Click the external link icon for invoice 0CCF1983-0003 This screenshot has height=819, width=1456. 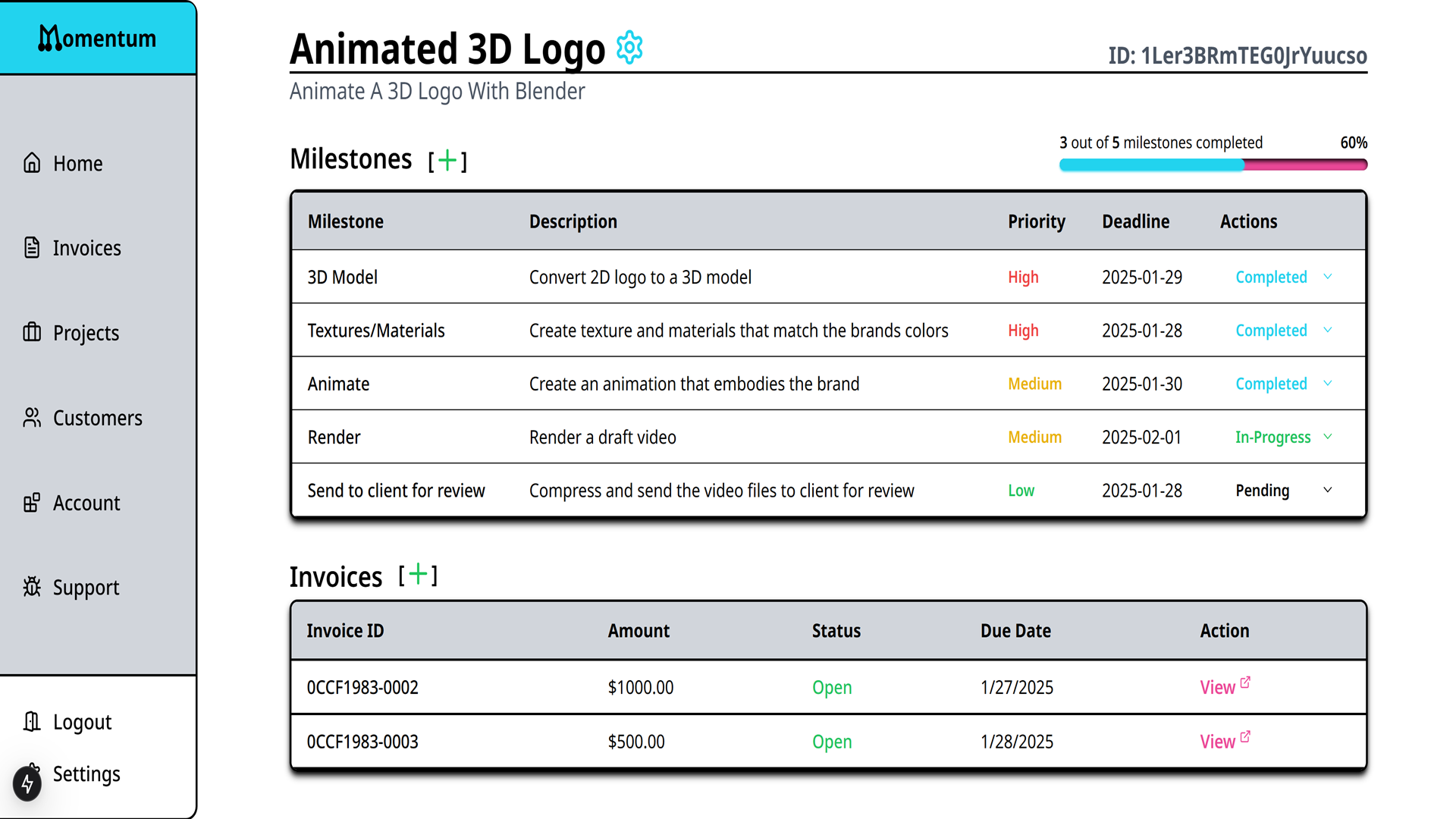[x=1245, y=737]
